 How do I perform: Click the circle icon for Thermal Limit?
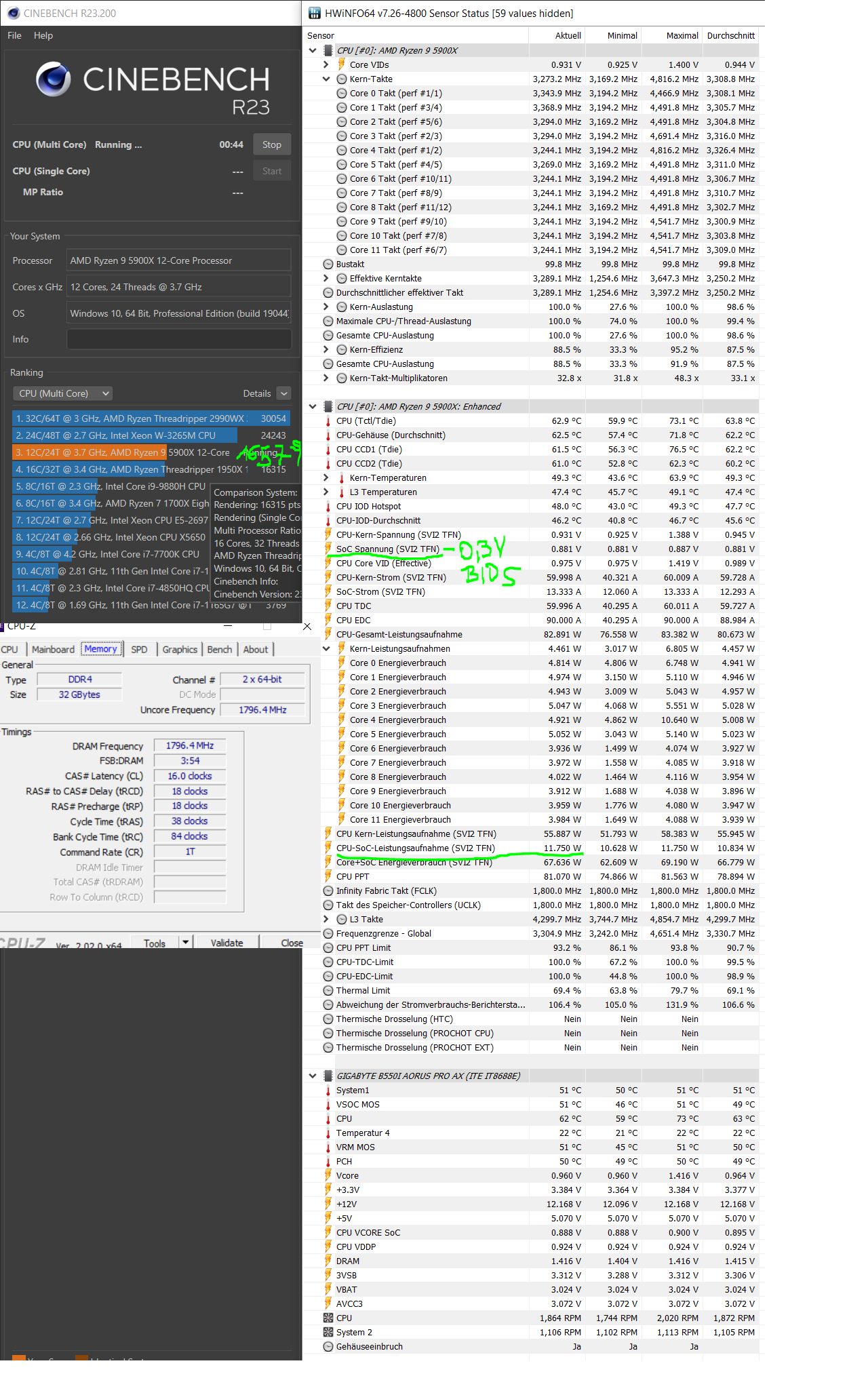(x=328, y=990)
